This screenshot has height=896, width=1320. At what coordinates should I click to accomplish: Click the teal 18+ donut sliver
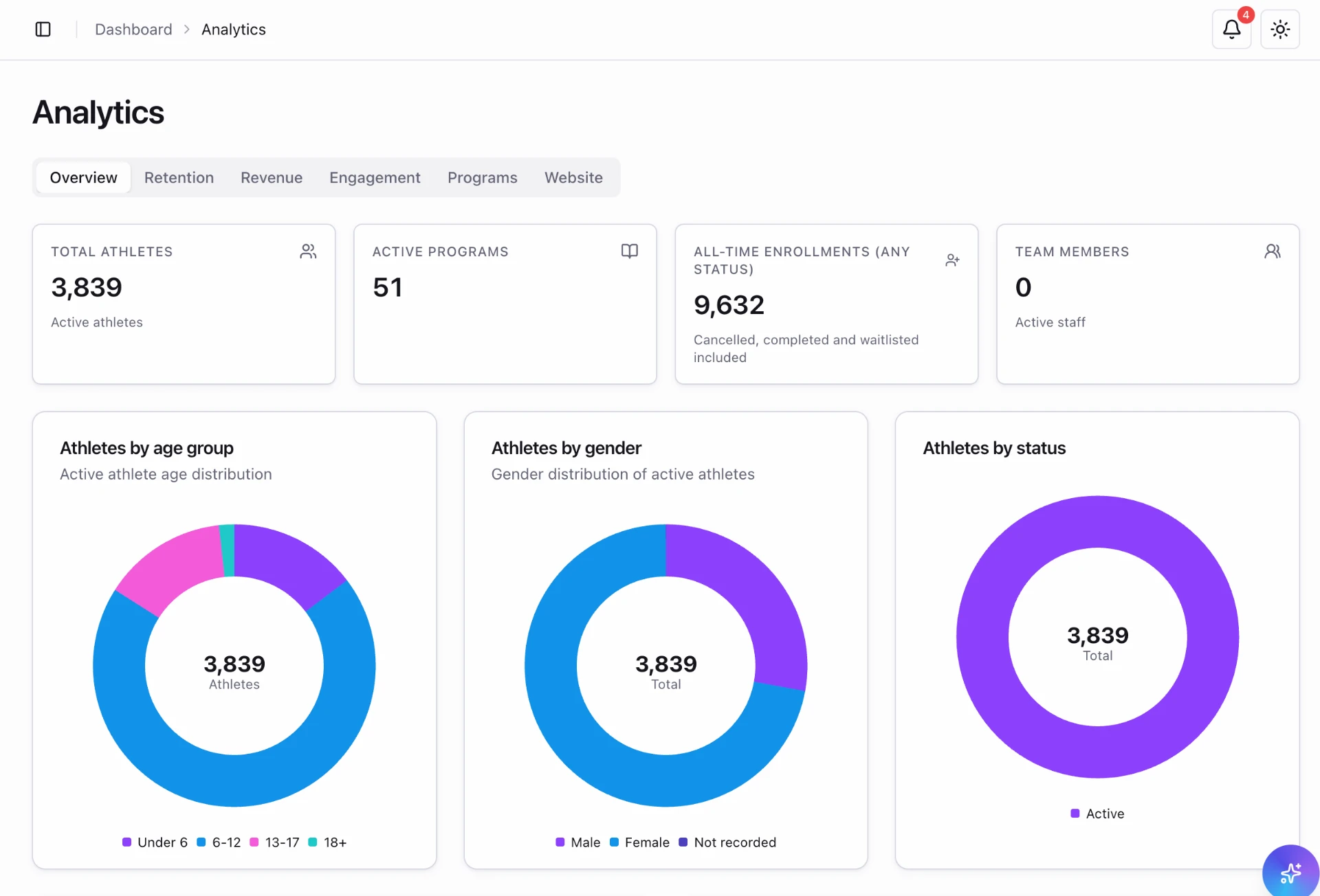228,550
